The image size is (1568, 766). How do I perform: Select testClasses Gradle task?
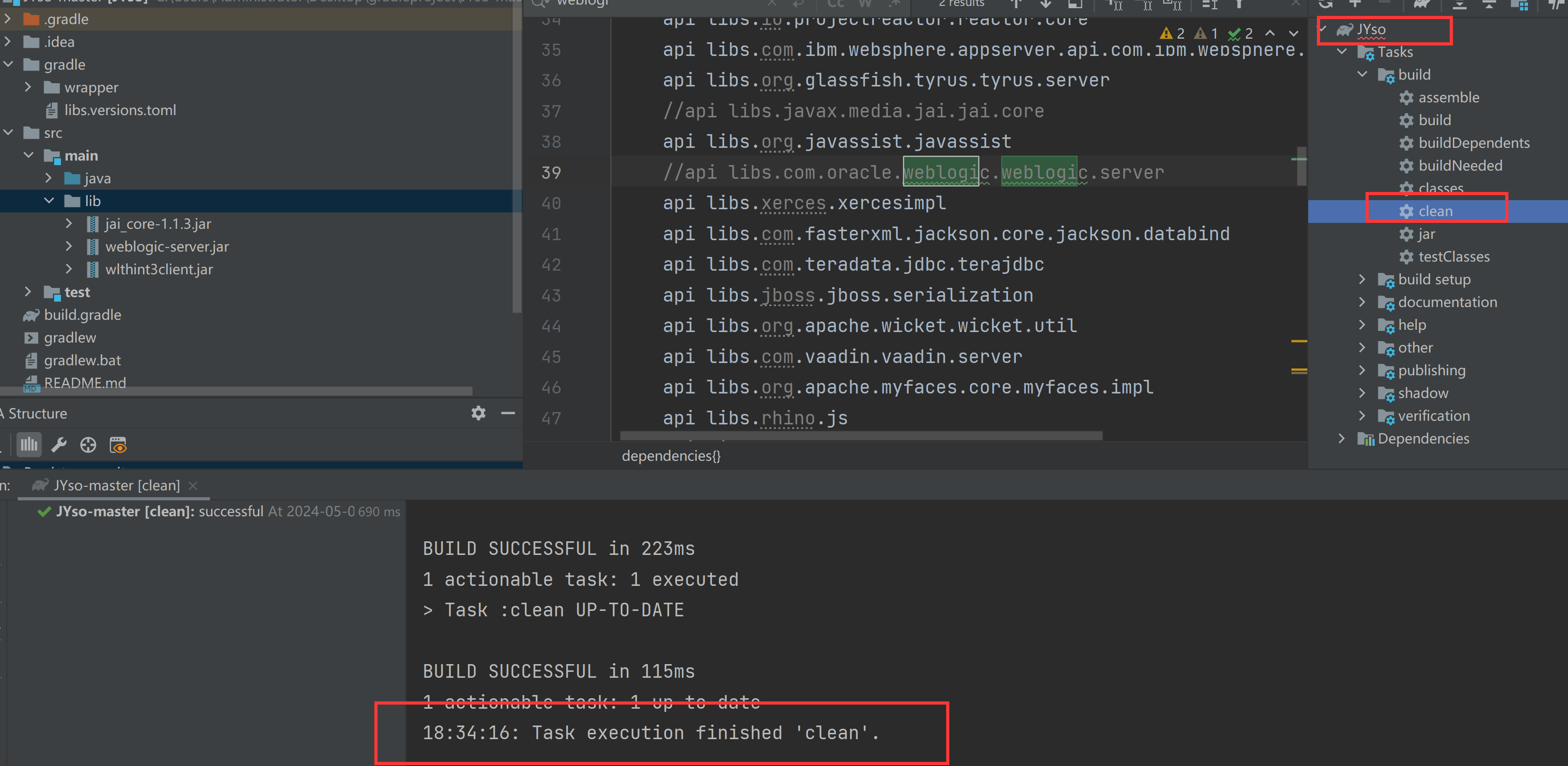1453,257
